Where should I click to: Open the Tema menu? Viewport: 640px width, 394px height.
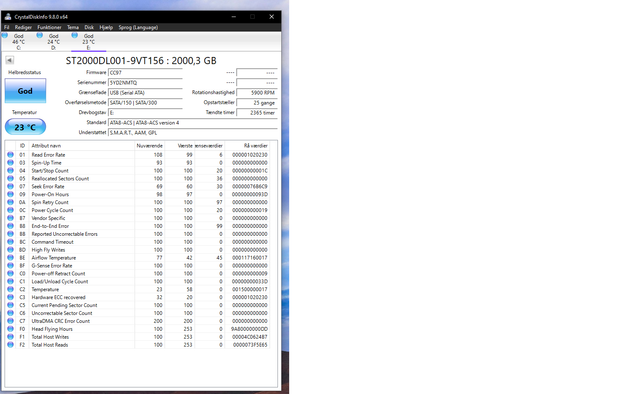tap(73, 27)
